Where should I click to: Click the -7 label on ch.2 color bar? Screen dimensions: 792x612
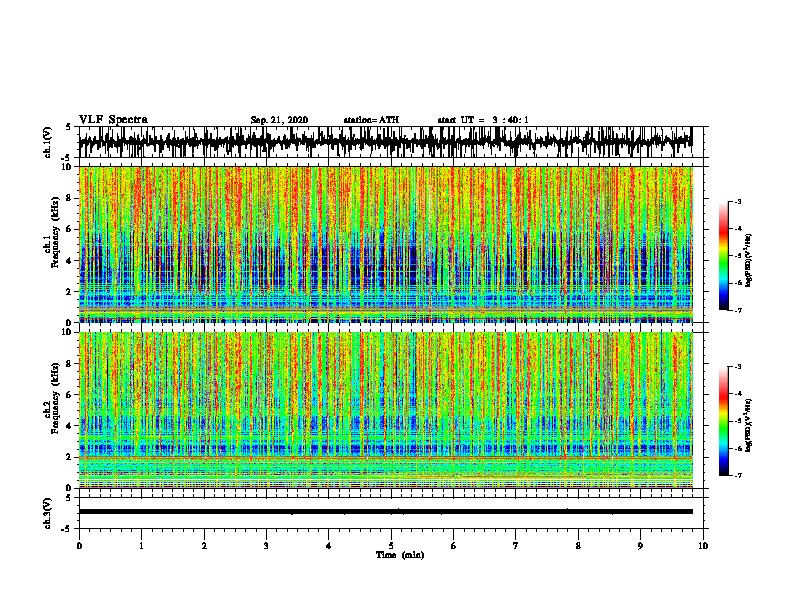(737, 475)
